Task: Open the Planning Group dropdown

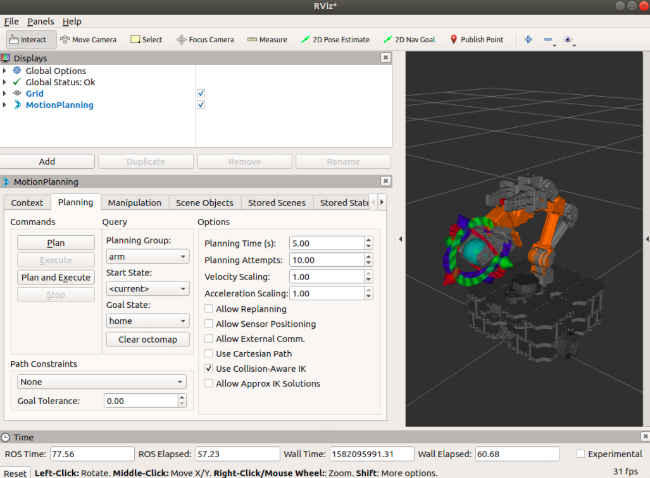Action: tap(148, 257)
